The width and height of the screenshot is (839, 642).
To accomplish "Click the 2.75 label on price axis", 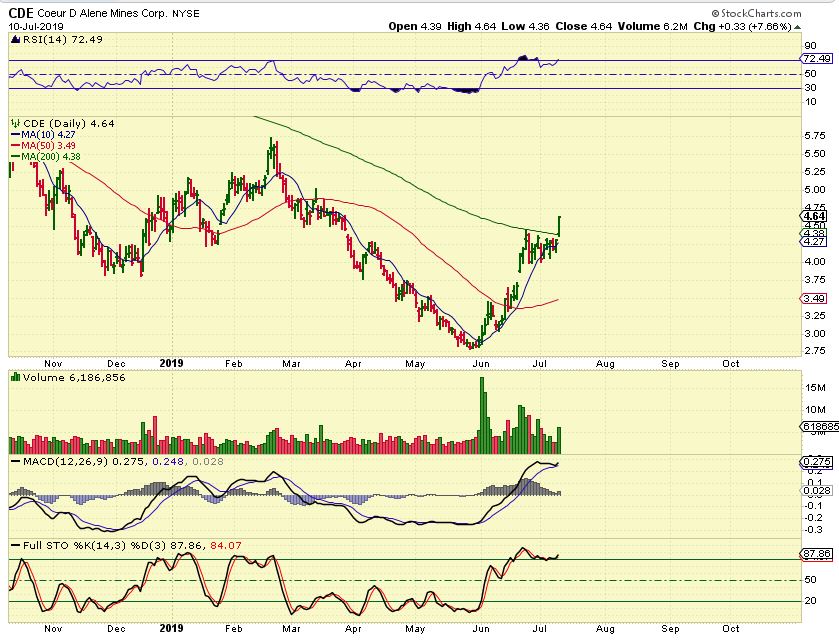I will pyautogui.click(x=814, y=351).
